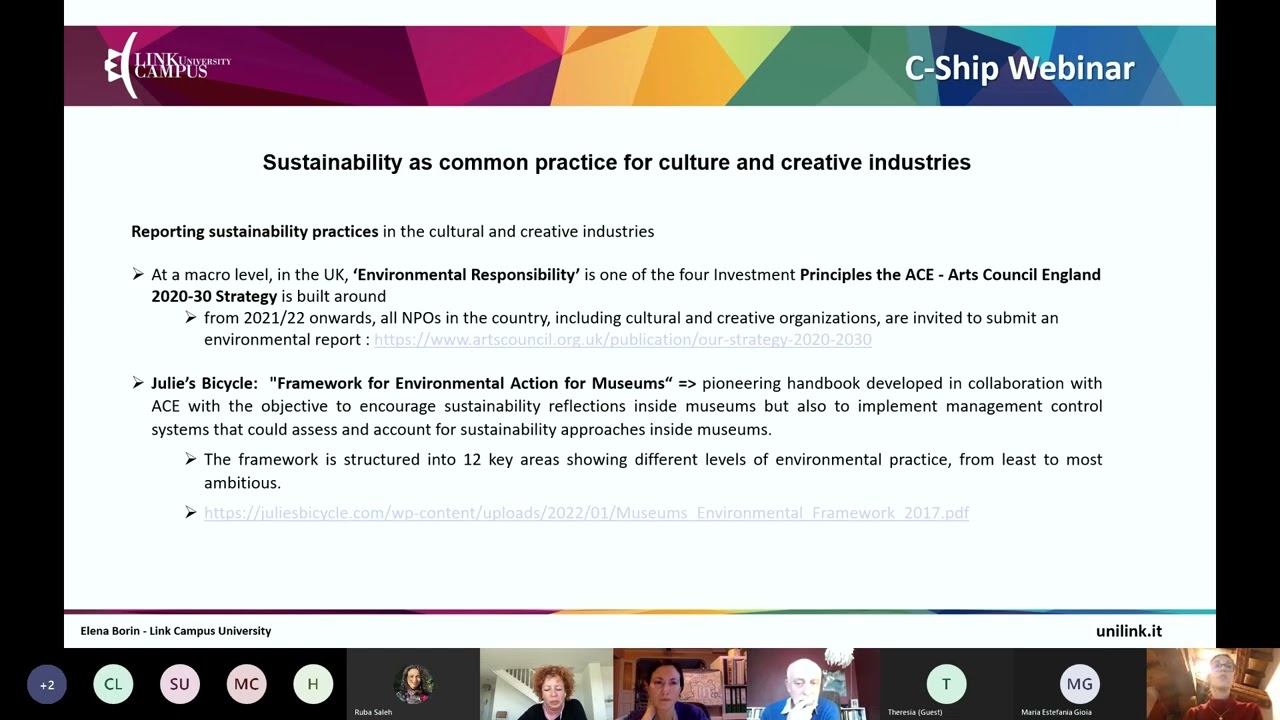Select the dark-haired woman's video beside bookshelf
Image resolution: width=1280 pixels, height=720 pixels.
coord(680,684)
